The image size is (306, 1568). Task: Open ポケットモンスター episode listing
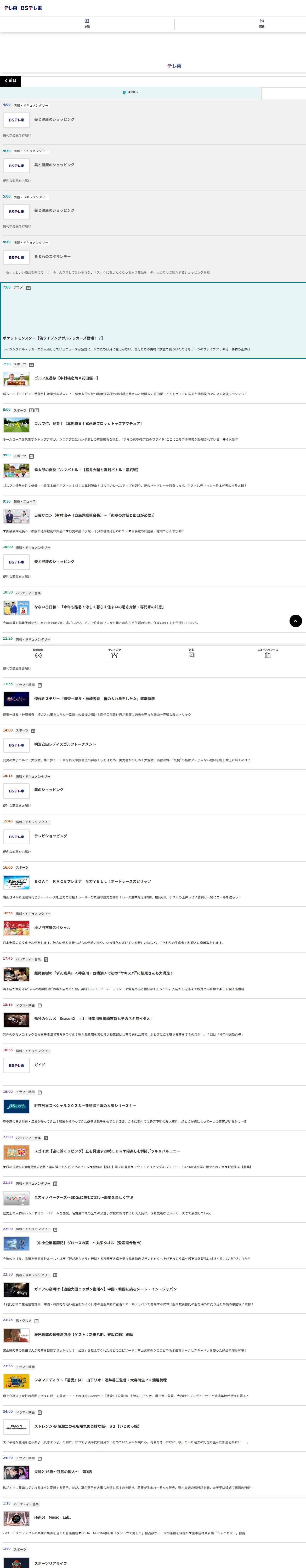53,338
